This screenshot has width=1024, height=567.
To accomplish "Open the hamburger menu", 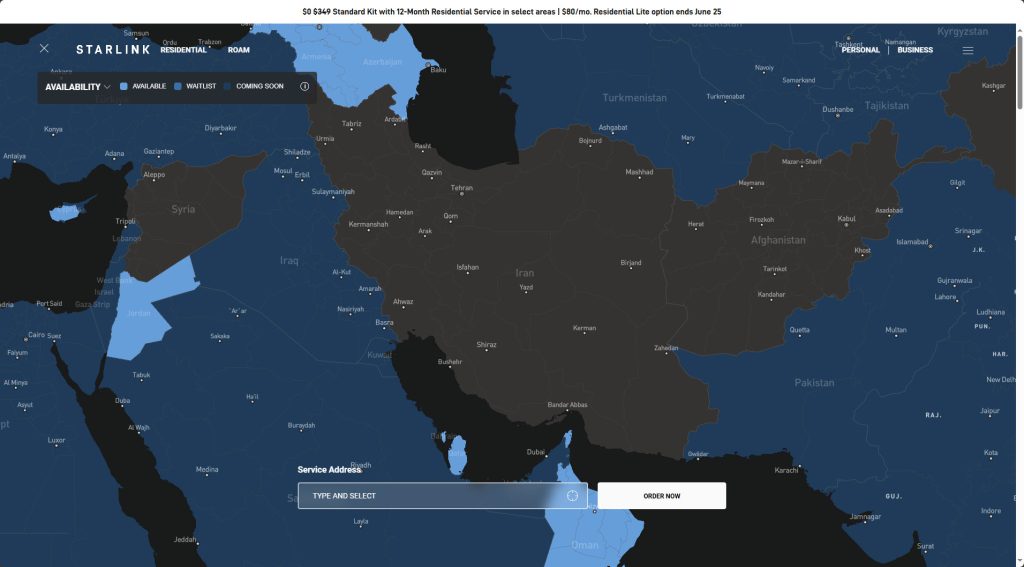I will click(967, 50).
